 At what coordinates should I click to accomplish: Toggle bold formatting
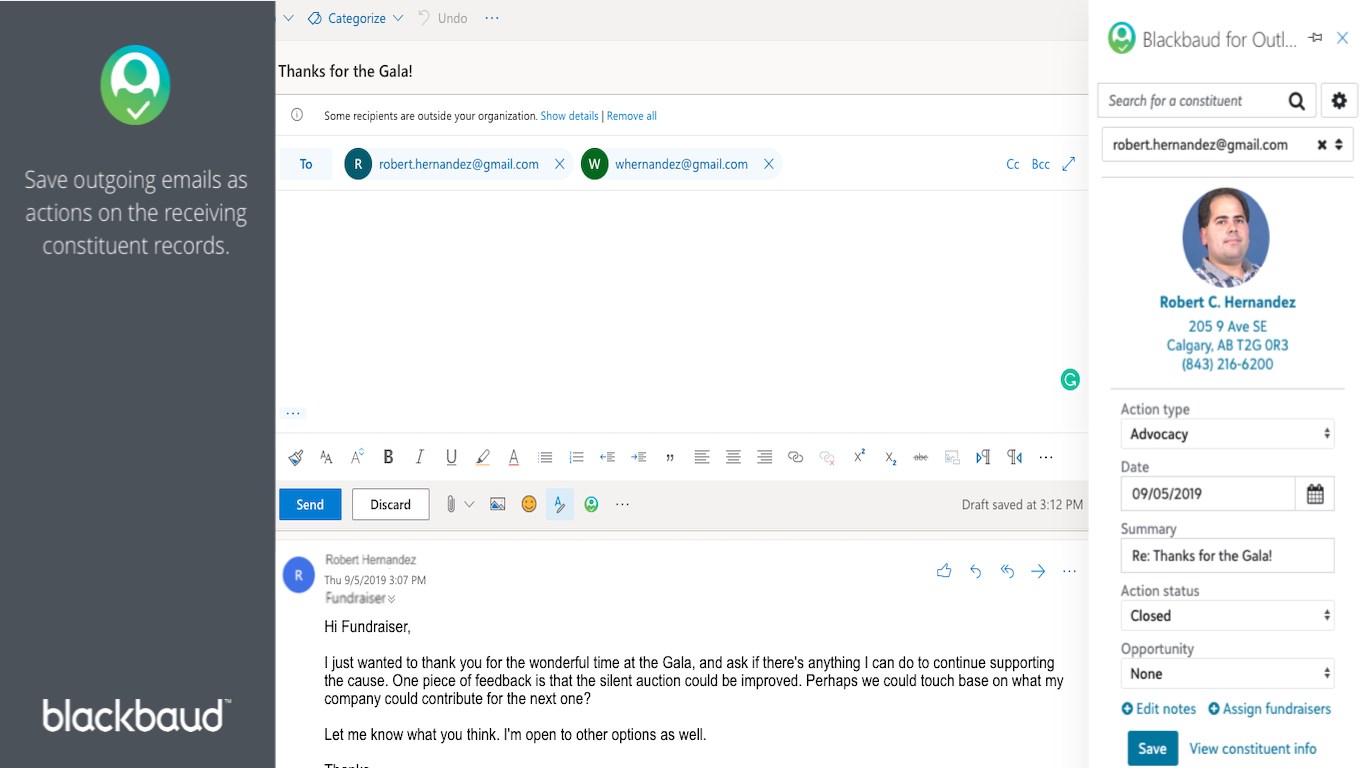388,457
